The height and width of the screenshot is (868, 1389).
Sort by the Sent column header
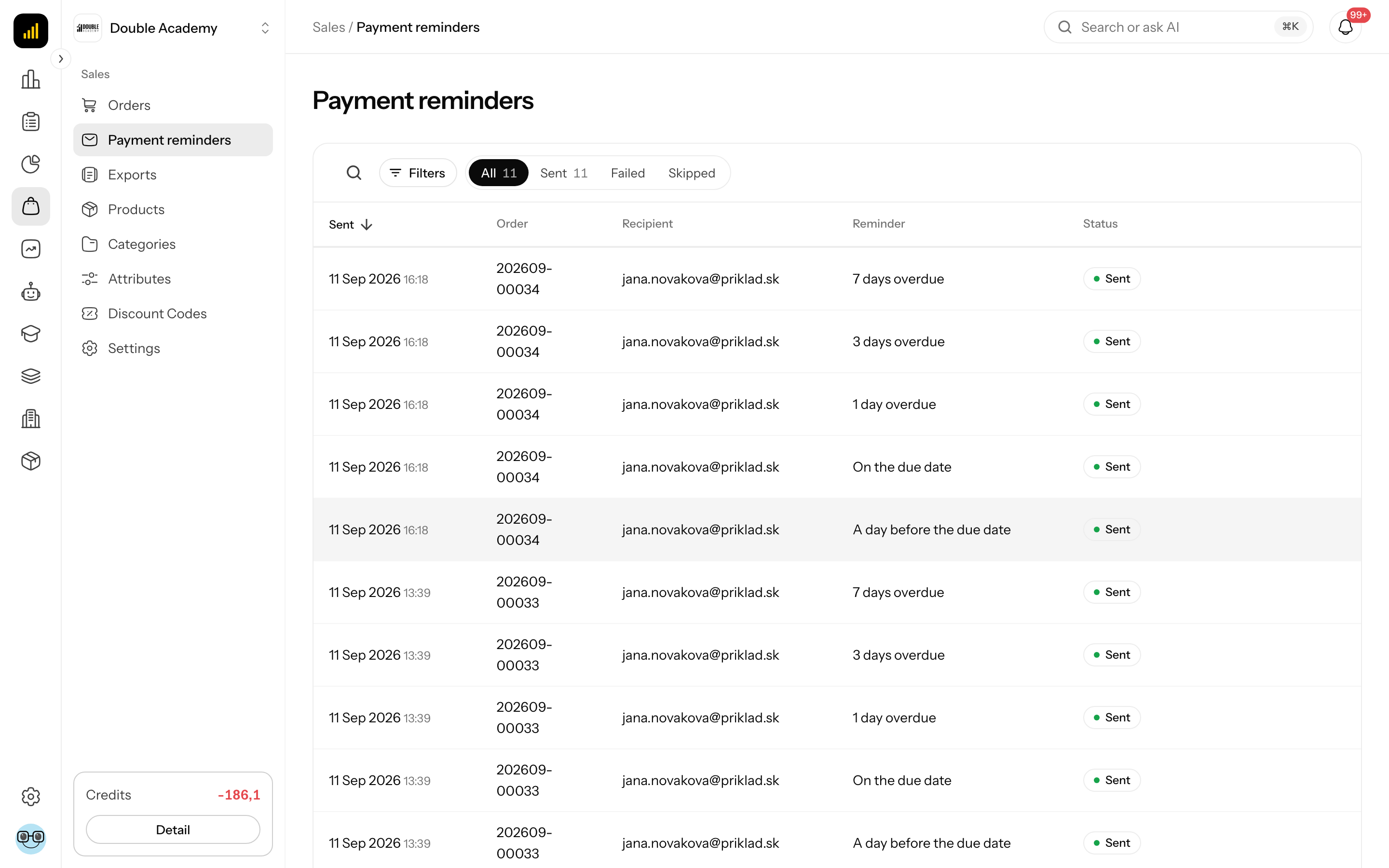point(351,224)
